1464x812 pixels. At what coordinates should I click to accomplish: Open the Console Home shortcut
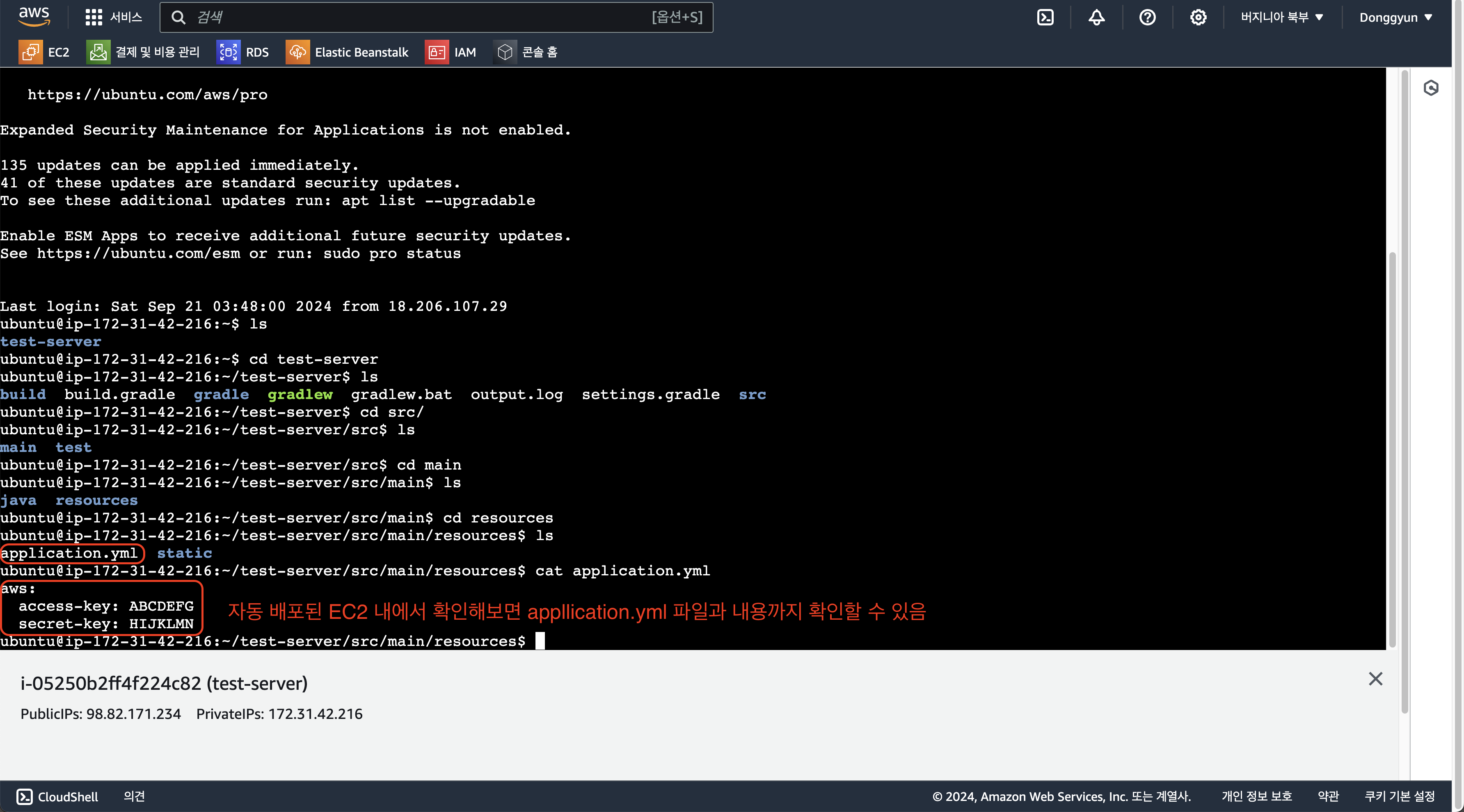point(526,52)
